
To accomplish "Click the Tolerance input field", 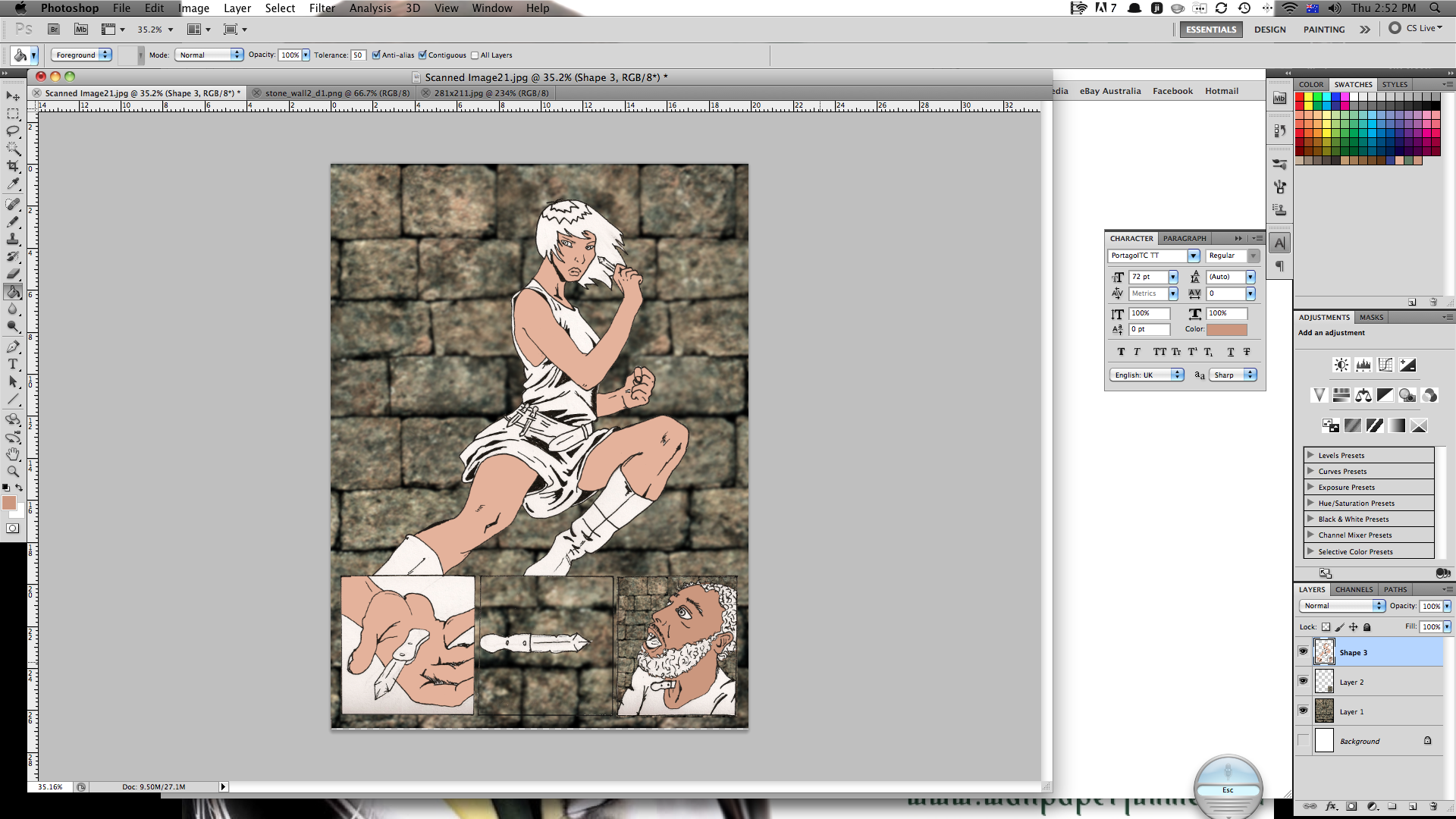I will tap(358, 55).
